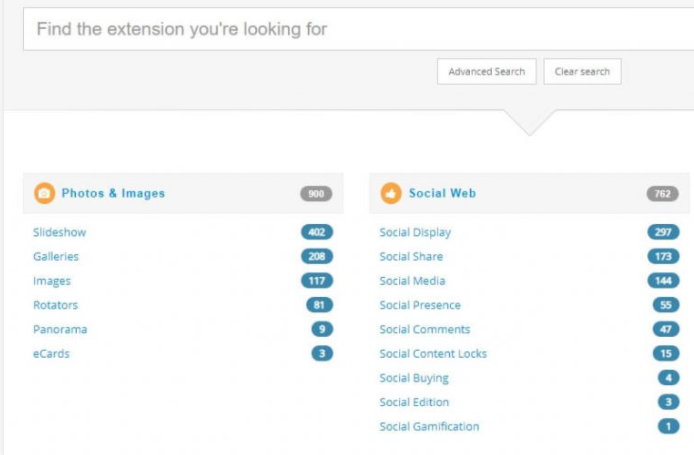Open Social Presence listing
The width and height of the screenshot is (694, 455).
coord(420,305)
